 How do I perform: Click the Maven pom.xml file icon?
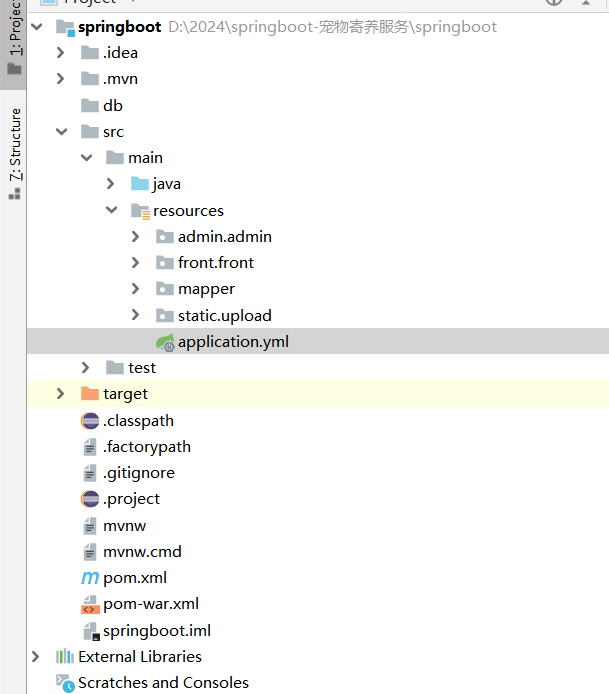pos(90,578)
